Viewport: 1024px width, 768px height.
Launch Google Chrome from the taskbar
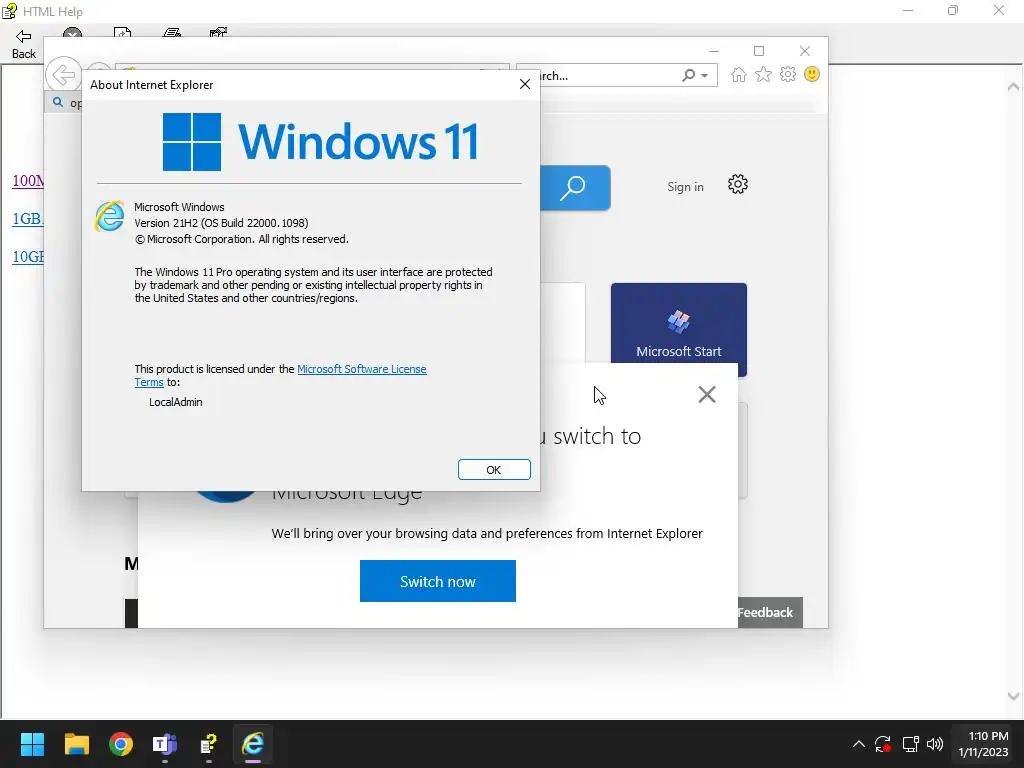[x=121, y=744]
